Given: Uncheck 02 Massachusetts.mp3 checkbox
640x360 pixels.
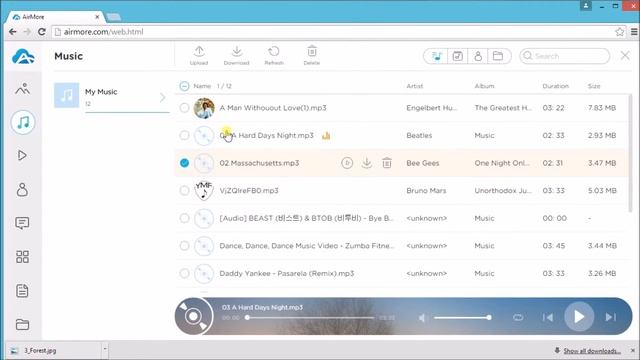Looking at the screenshot, I should pos(184,163).
